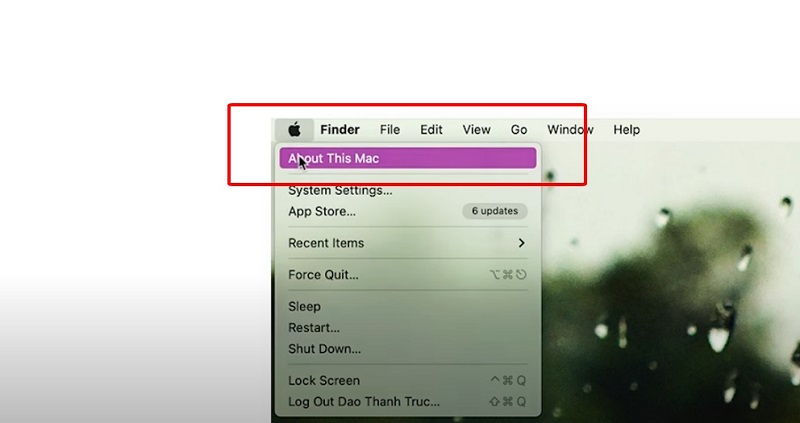Screen dimensions: 800x423
Task: Open the View menu
Action: pyautogui.click(x=477, y=130)
